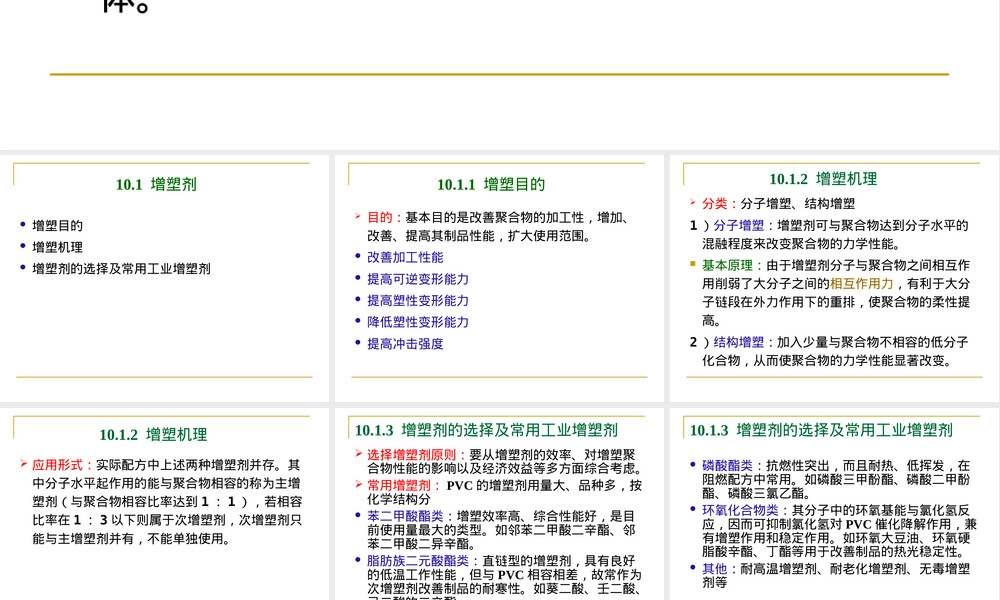Open the 10.1.2 slide about 分子增塑 classification
This screenshot has height=600, width=1000.
(x=834, y=278)
